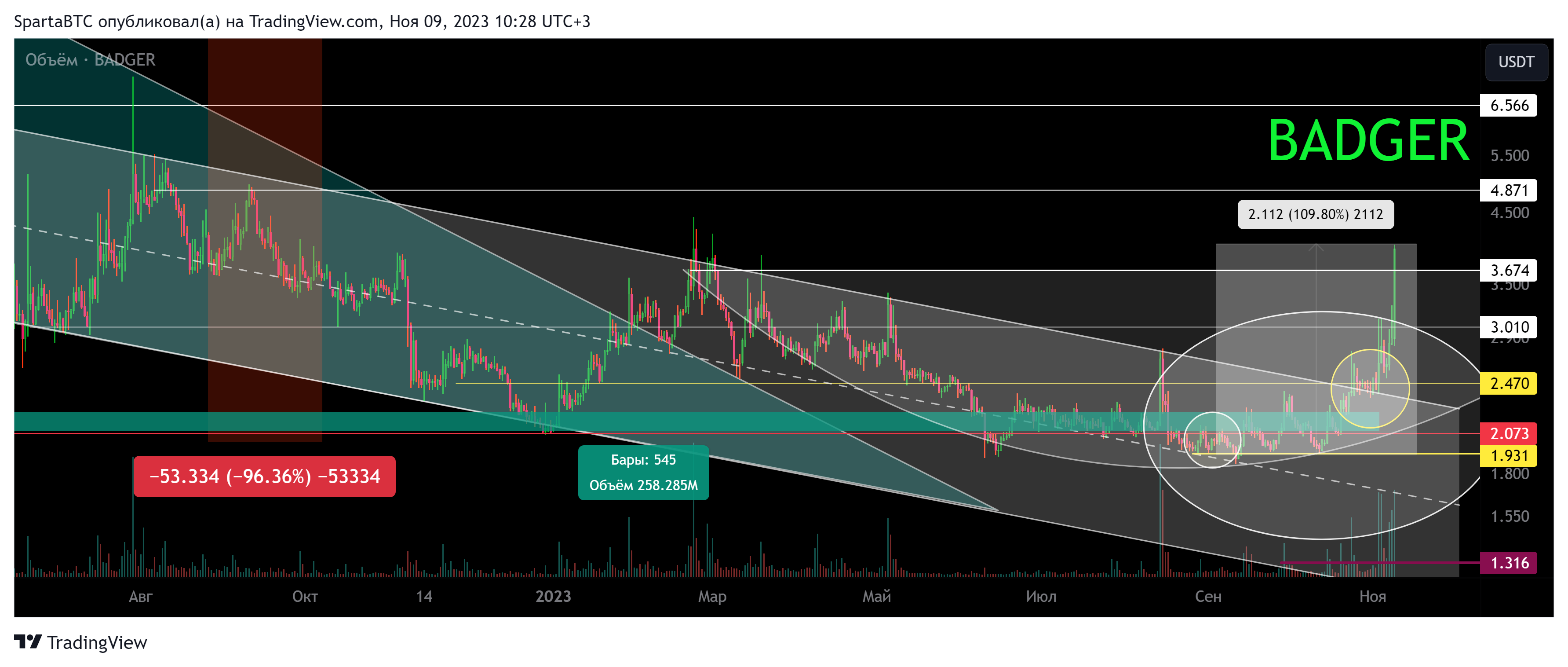Click the 1.550 axis value
This screenshot has height=667, width=1568.
pos(1509,517)
